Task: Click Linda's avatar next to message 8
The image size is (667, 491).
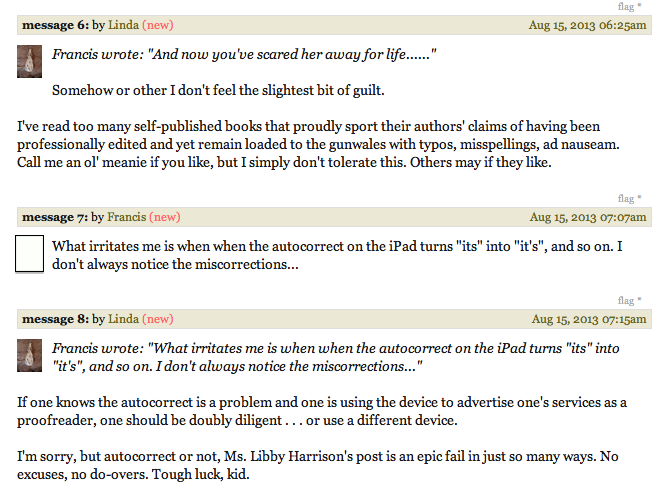Action: pos(29,355)
